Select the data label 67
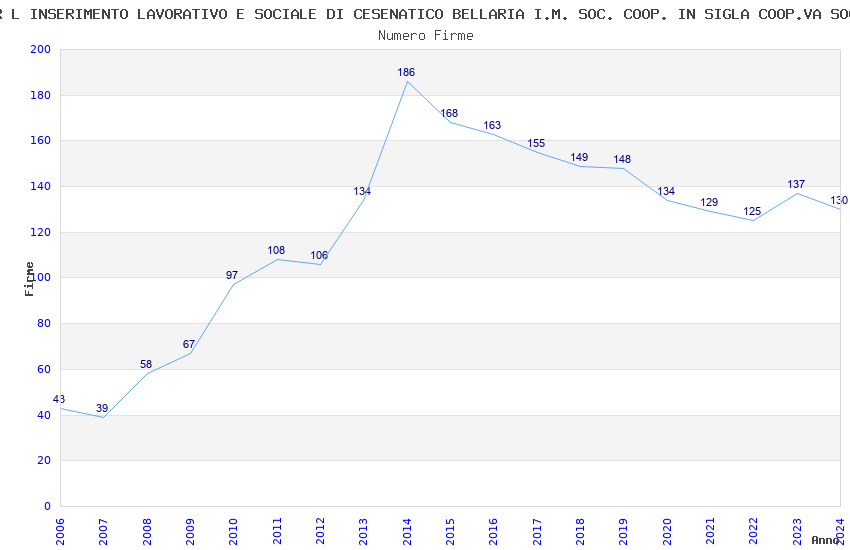This screenshot has width=850, height=550. pos(189,344)
